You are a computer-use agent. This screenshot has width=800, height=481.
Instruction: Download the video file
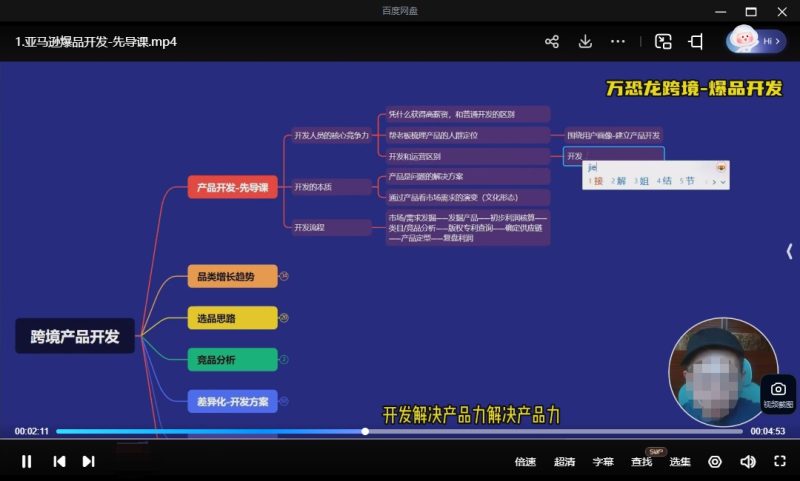585,41
